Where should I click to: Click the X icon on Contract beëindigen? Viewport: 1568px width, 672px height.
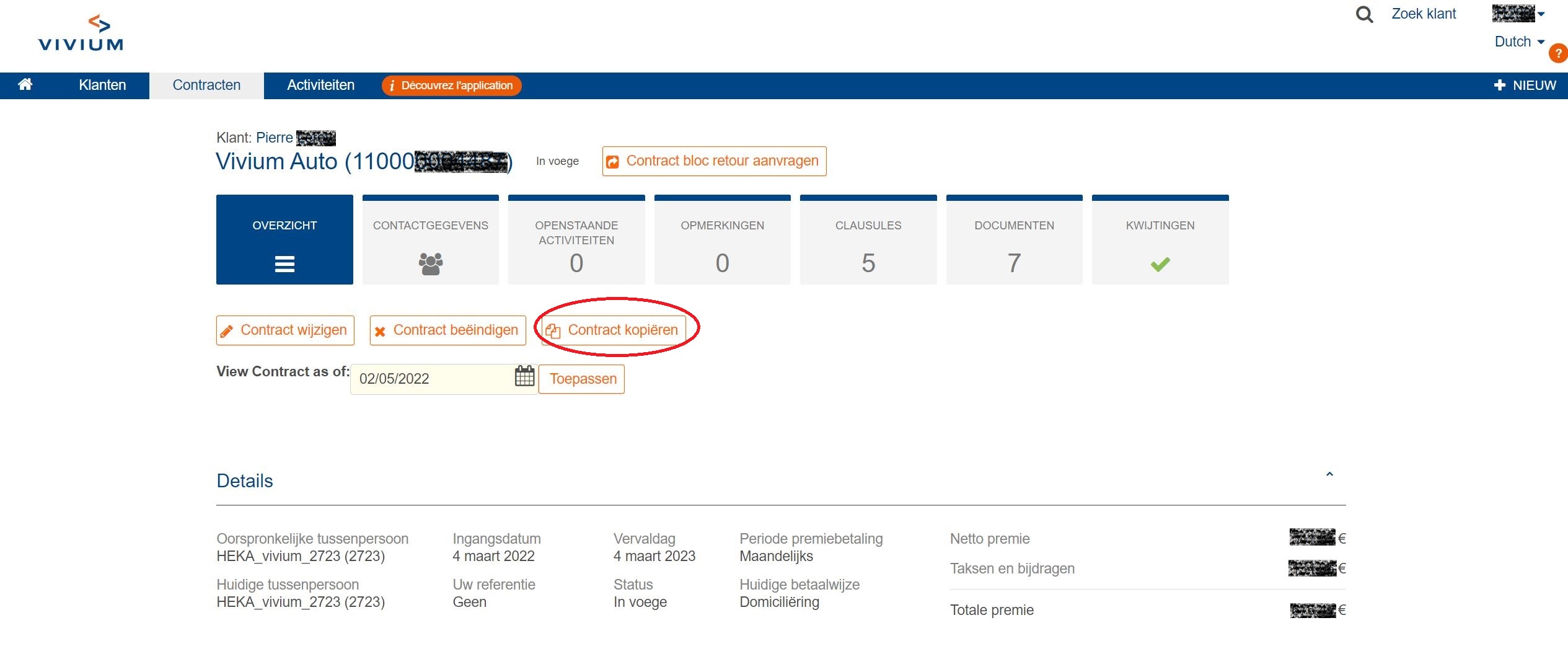380,332
